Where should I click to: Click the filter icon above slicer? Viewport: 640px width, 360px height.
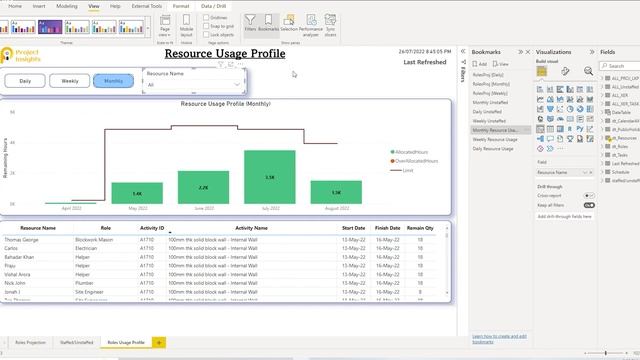pyautogui.click(x=221, y=64)
